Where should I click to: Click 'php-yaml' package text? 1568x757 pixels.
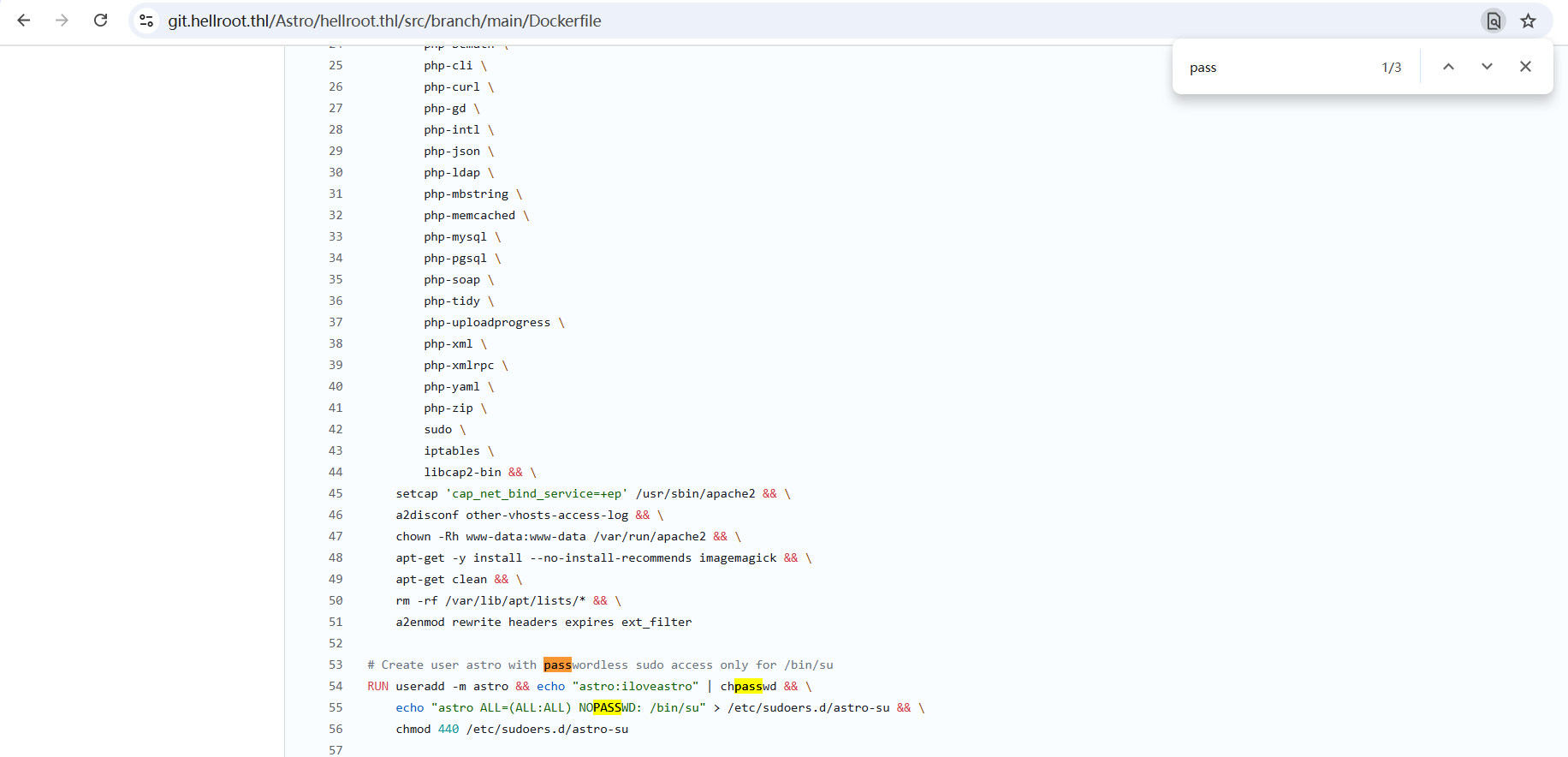(x=452, y=386)
